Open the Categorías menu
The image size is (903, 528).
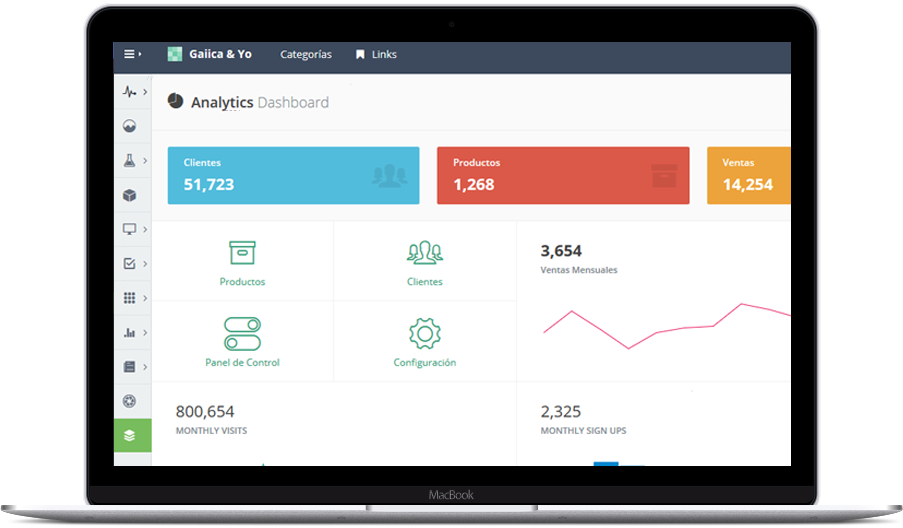(x=306, y=54)
